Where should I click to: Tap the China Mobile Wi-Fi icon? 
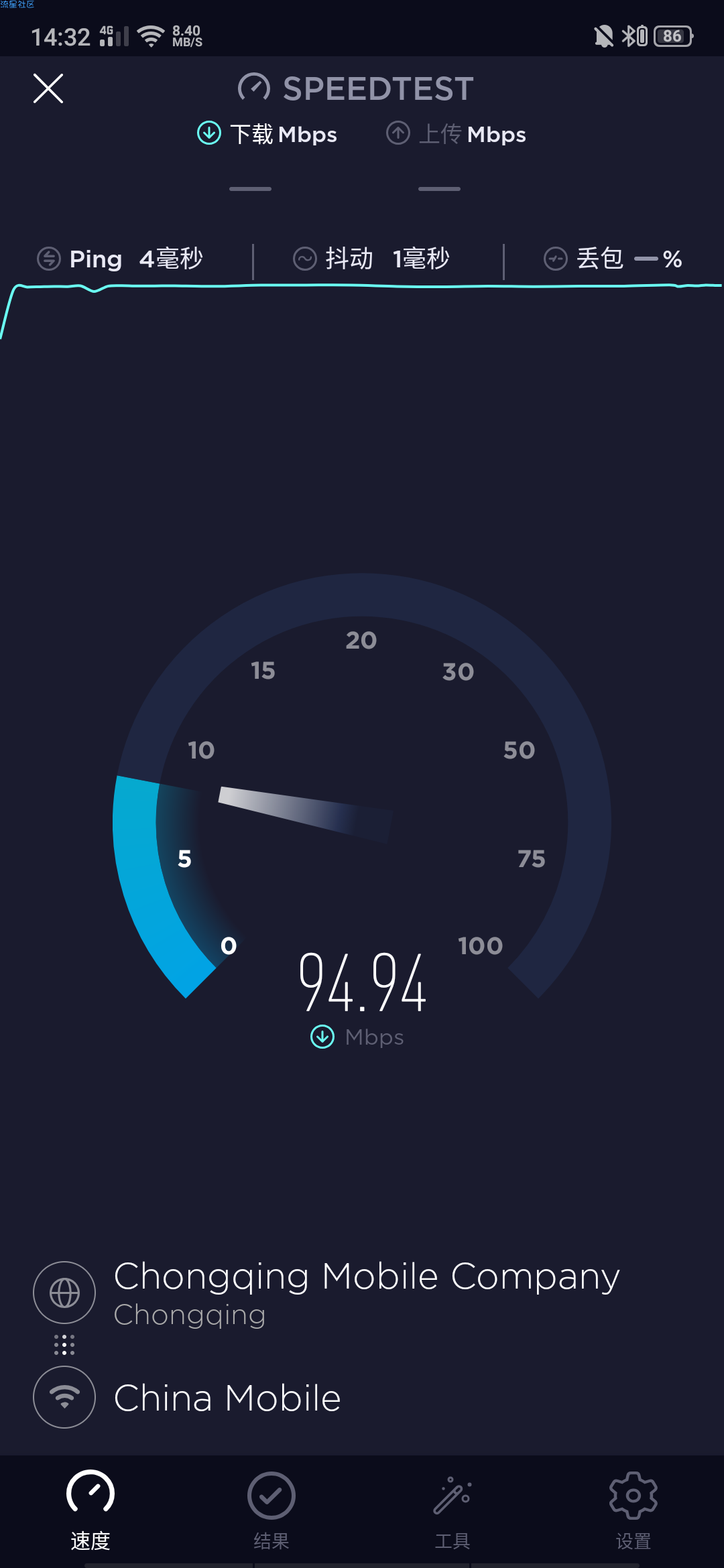[x=64, y=1397]
